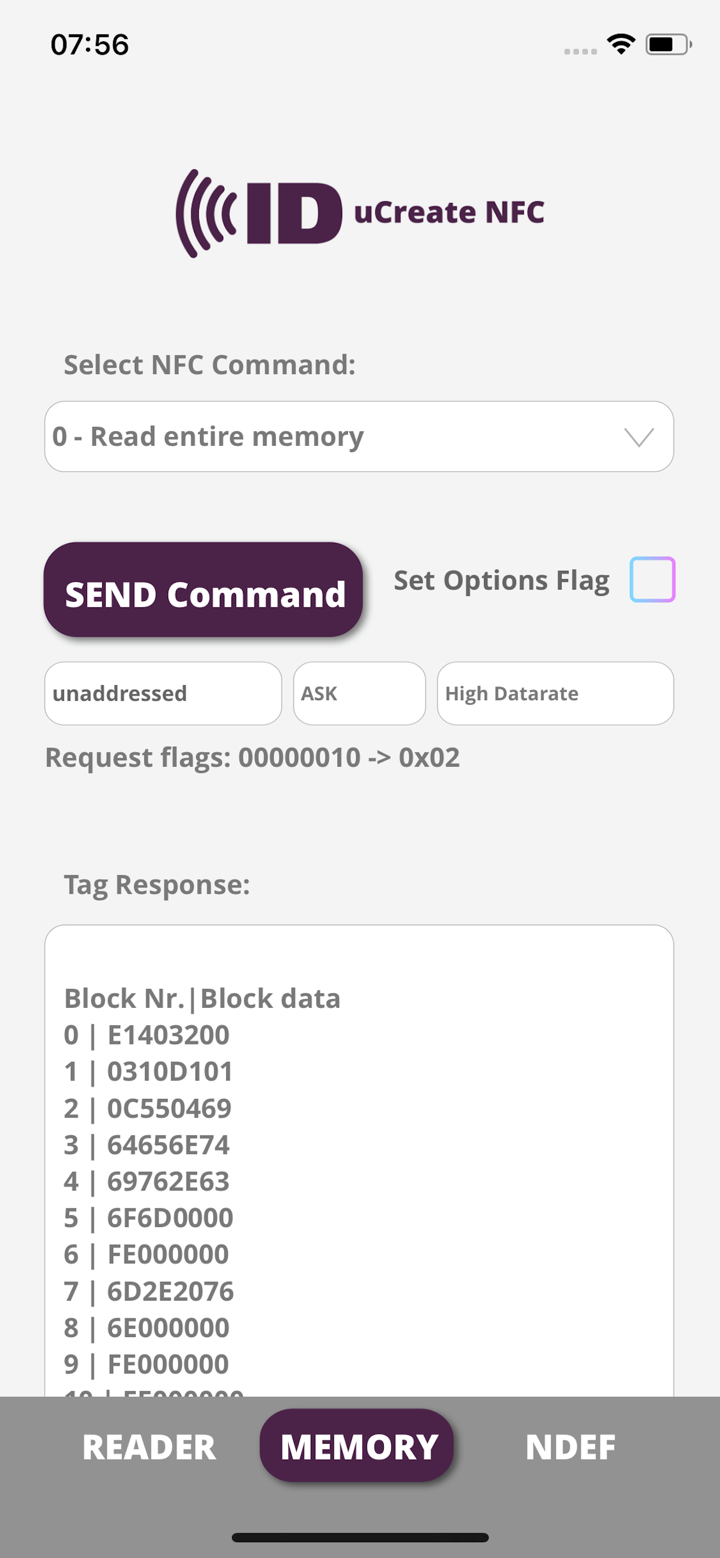Toggle the ASK modulation setting
720x1558 pixels.
(x=359, y=693)
